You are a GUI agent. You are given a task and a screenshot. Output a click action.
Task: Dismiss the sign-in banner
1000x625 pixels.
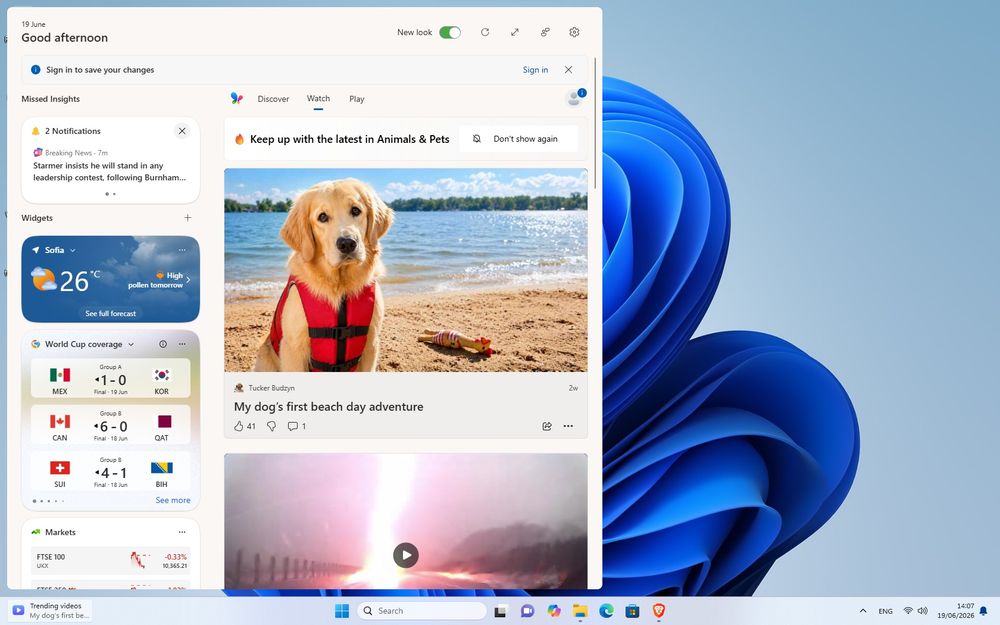coord(568,70)
